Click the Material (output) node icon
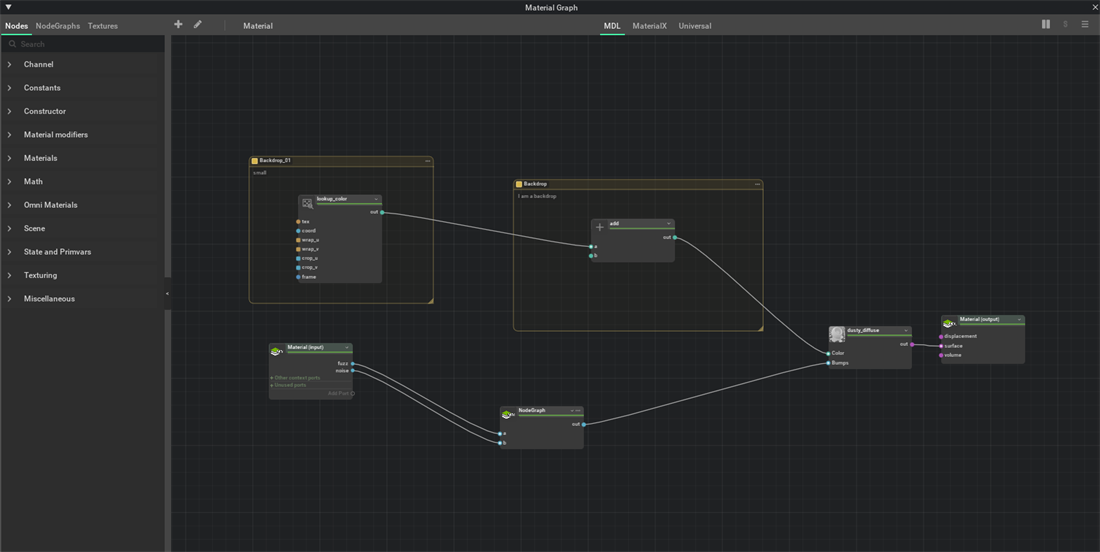Viewport: 1100px width, 552px height. tap(949, 323)
